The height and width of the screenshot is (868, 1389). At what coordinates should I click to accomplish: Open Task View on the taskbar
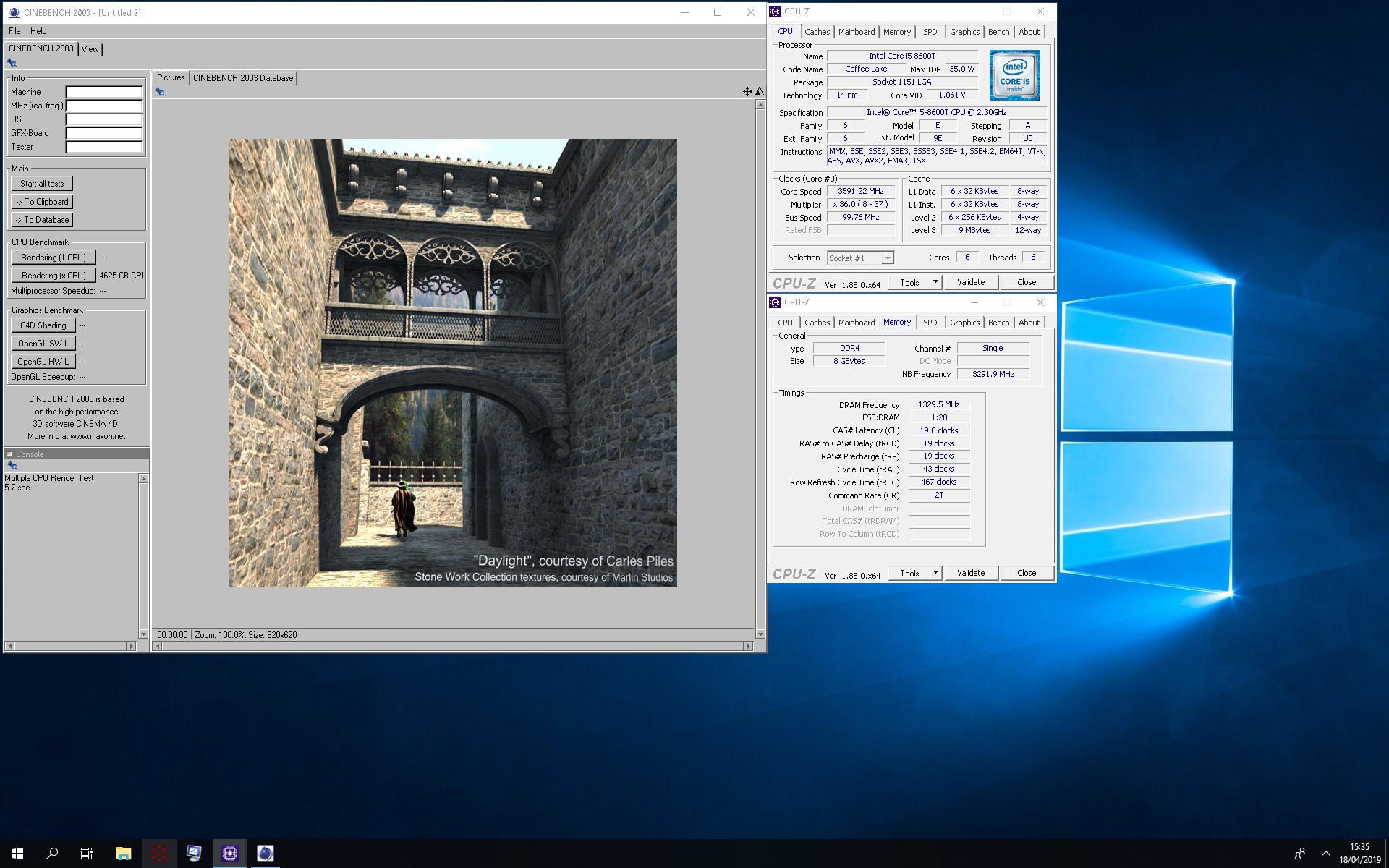(x=87, y=854)
